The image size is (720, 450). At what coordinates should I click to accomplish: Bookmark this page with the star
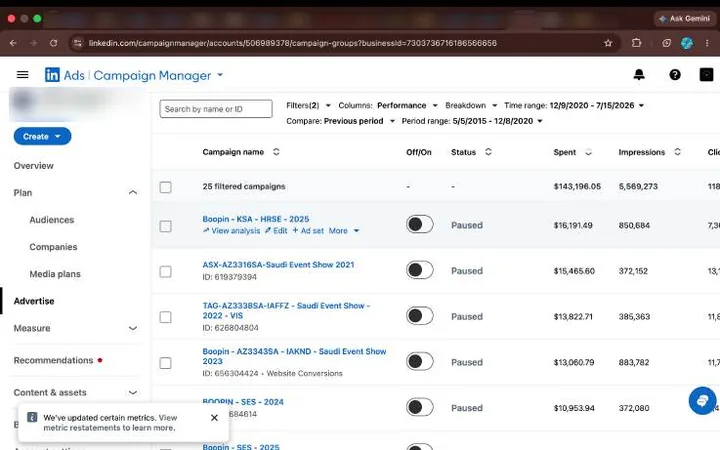tap(608, 43)
